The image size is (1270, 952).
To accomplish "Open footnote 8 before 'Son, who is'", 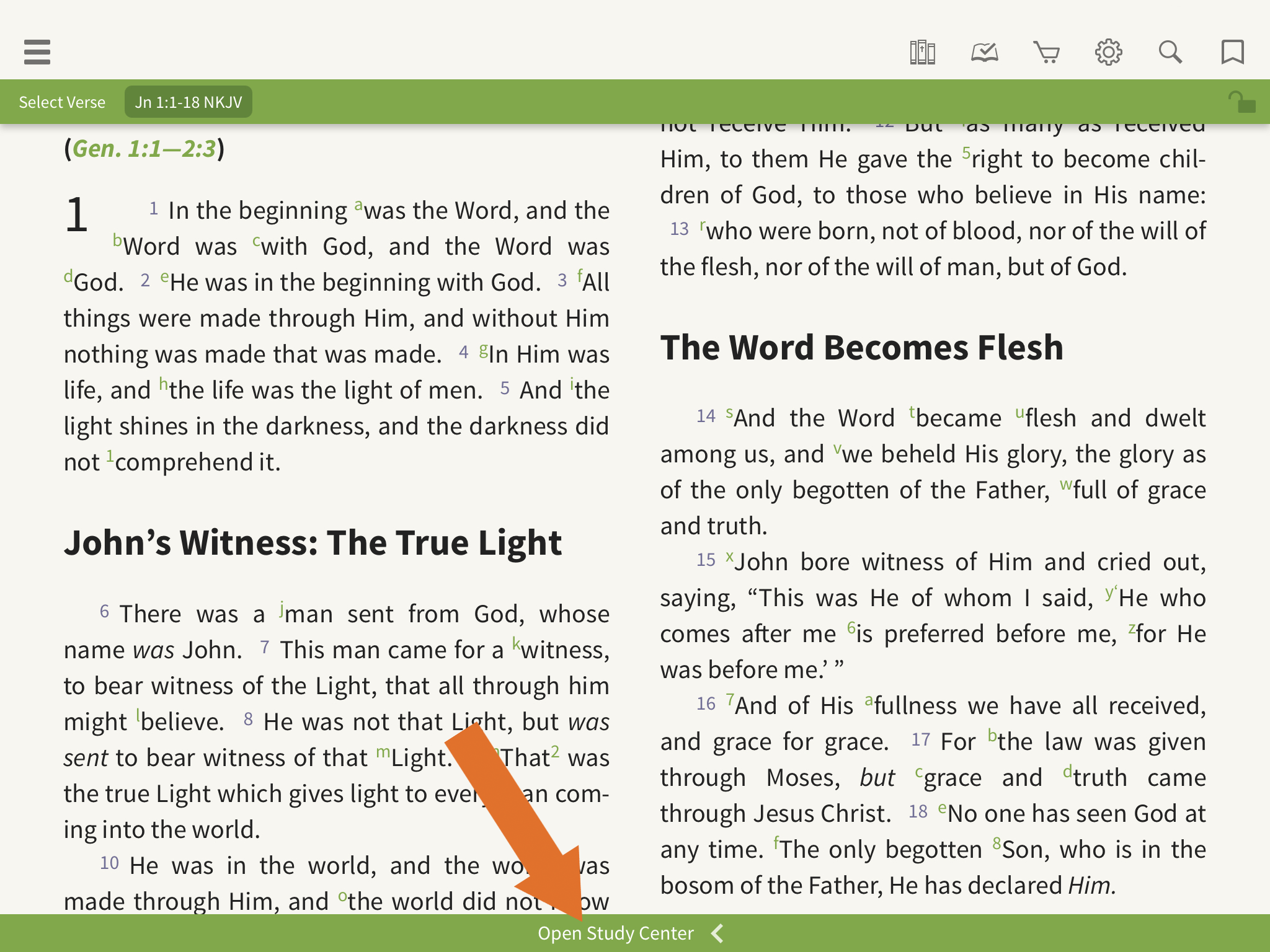I will click(997, 843).
